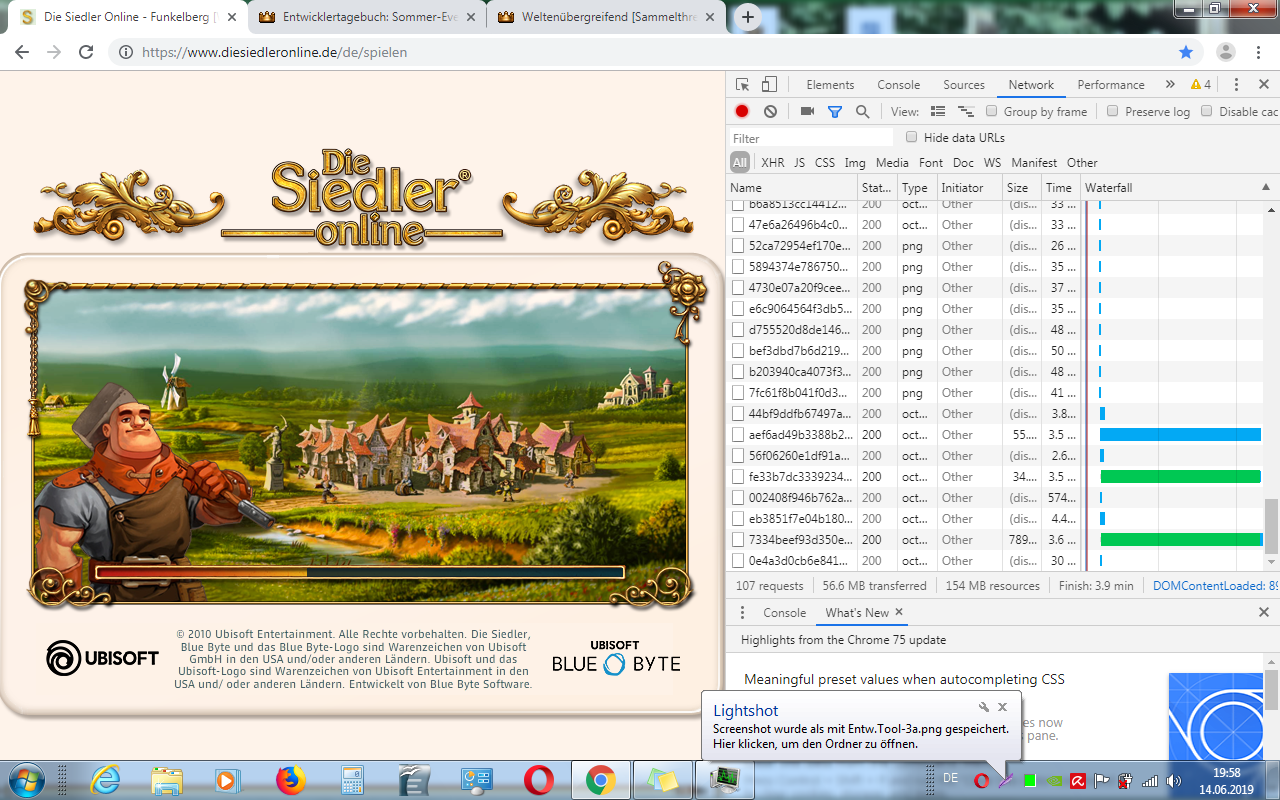Select the All filter button
The height and width of the screenshot is (800, 1280).
(x=739, y=163)
